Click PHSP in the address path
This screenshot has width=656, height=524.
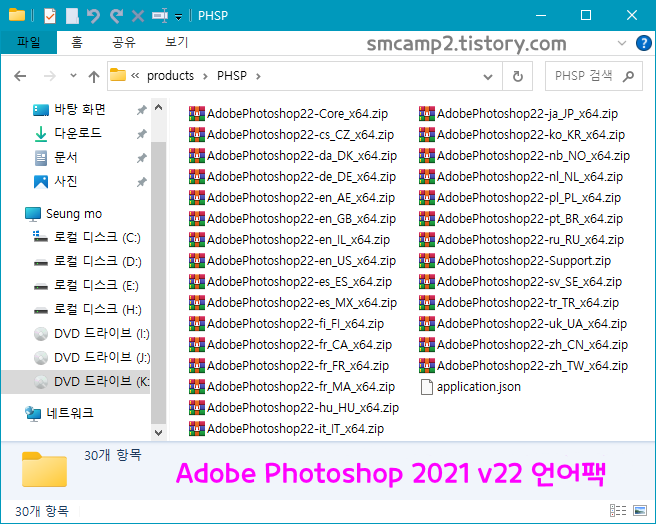pos(232,76)
